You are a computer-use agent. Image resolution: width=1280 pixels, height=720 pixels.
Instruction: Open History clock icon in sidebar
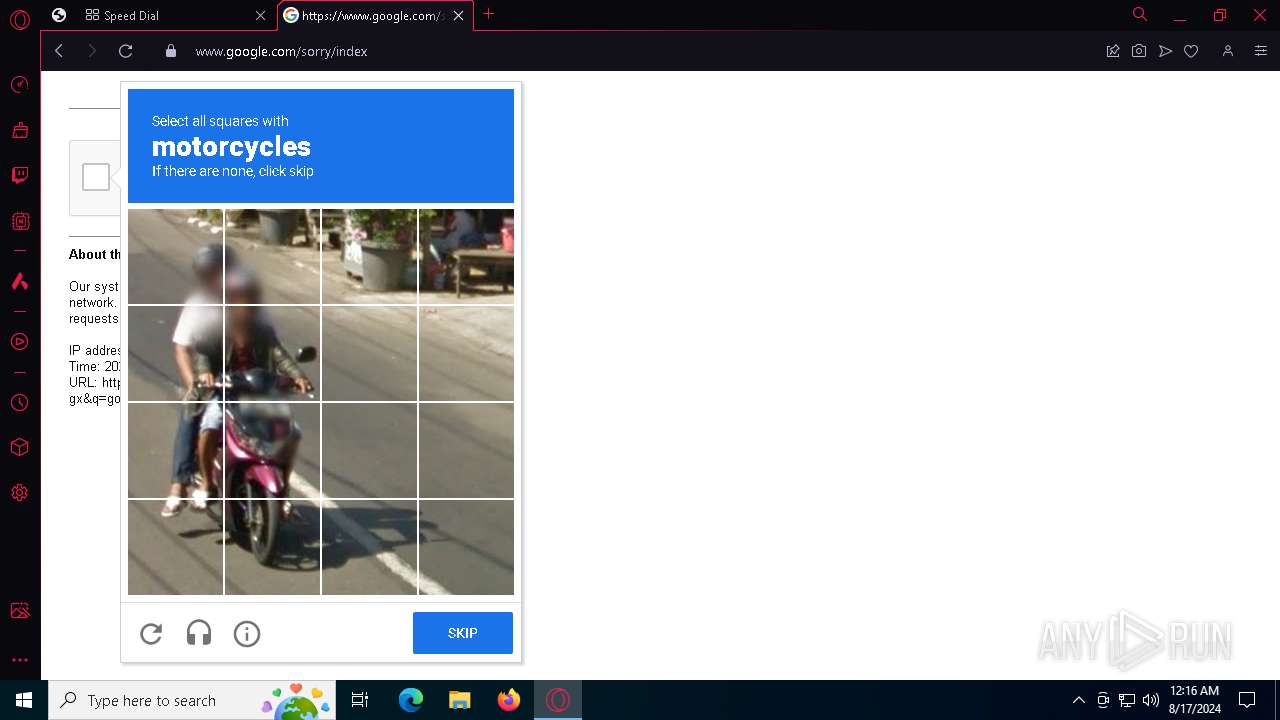pos(19,402)
